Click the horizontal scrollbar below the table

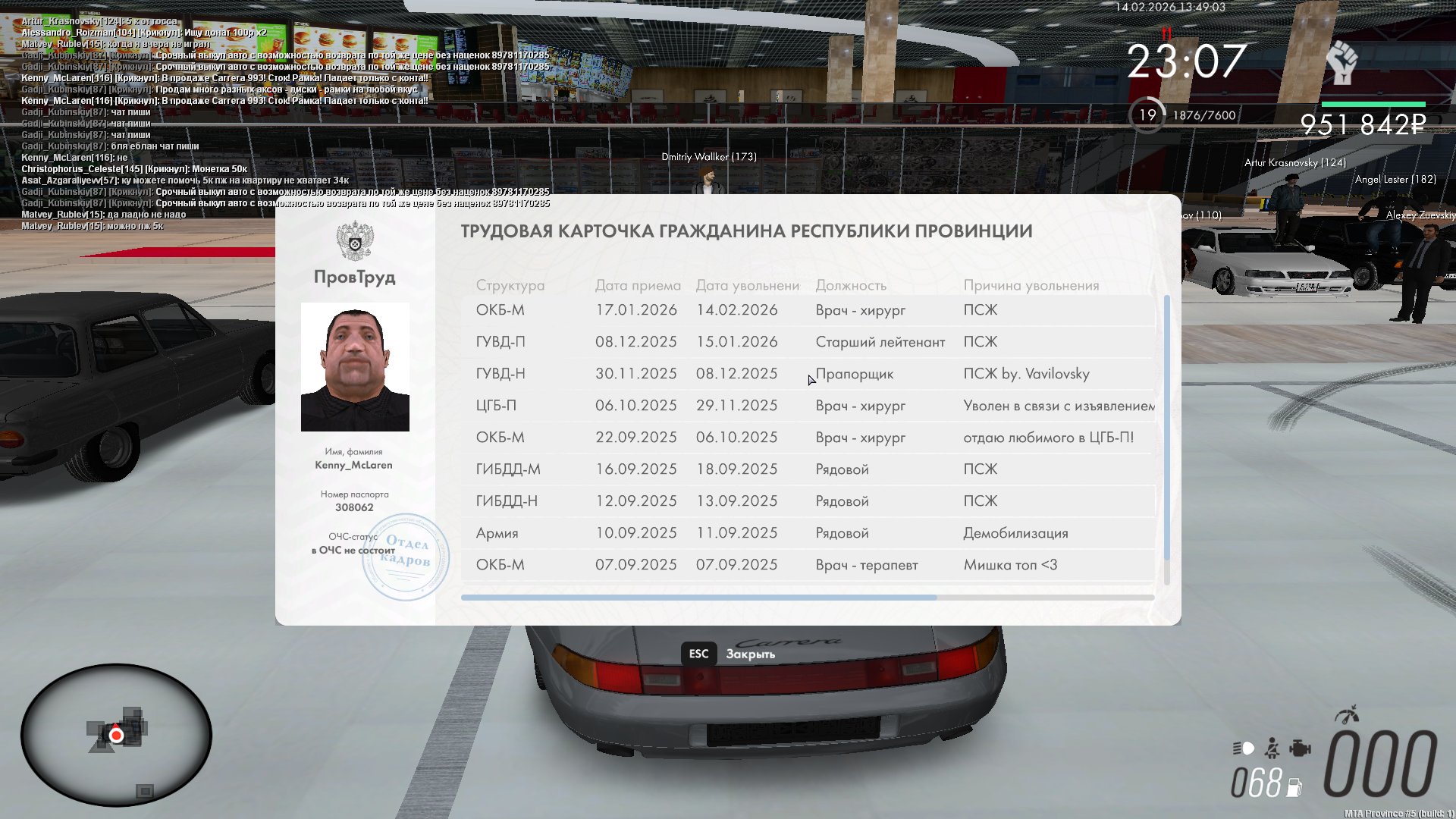[698, 598]
